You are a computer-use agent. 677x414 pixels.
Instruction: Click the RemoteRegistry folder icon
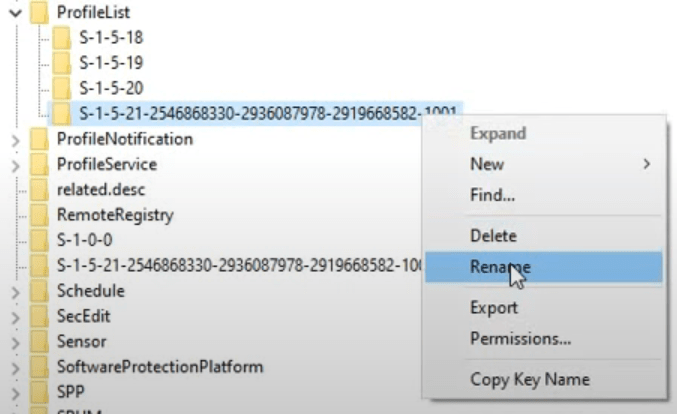40,215
